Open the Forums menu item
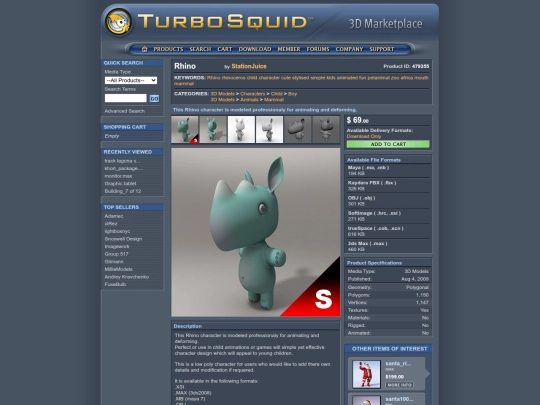This screenshot has width=540, height=405. click(x=318, y=49)
